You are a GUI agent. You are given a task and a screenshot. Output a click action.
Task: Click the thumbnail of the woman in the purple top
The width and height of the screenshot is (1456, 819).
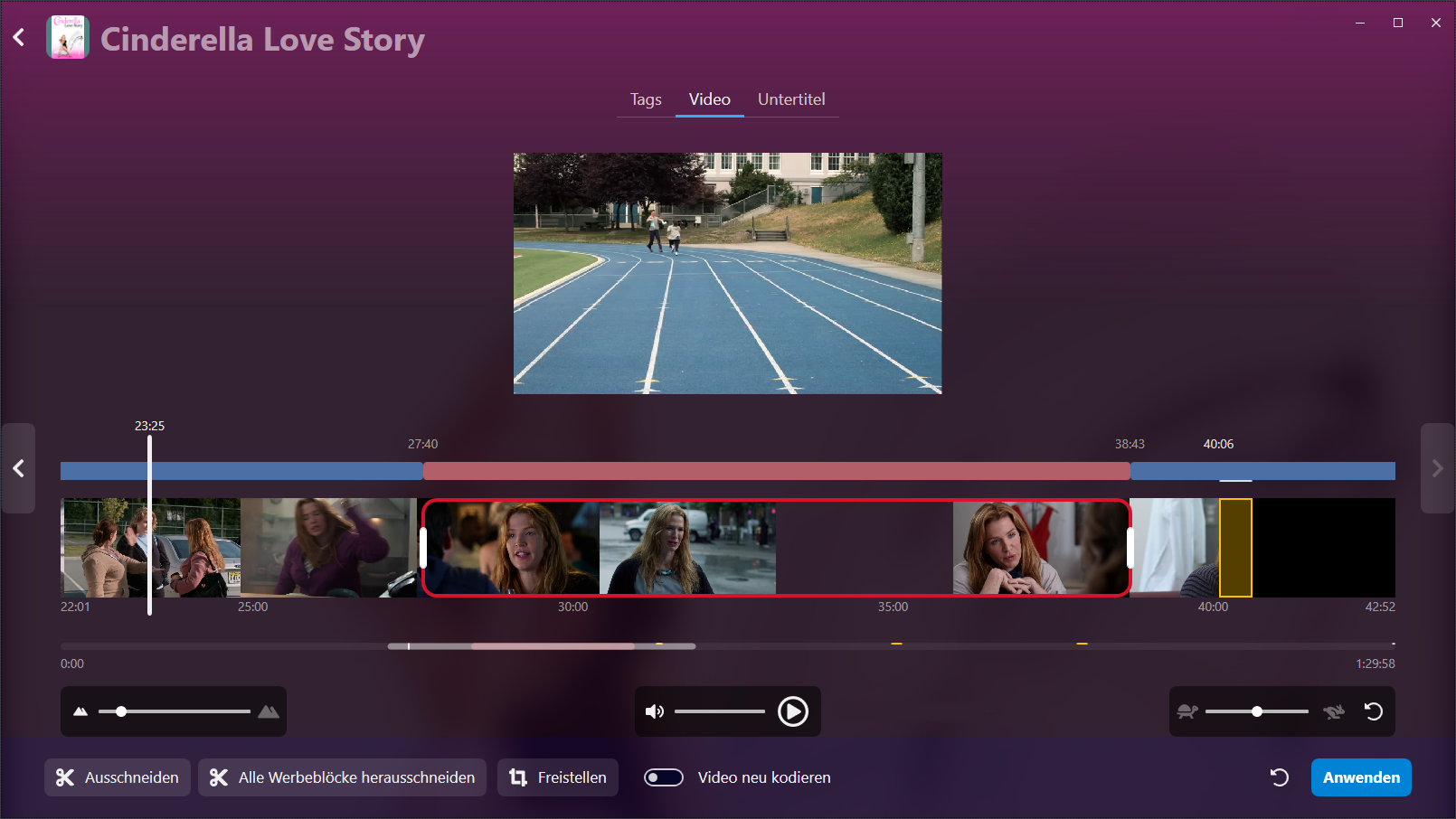tap(328, 548)
